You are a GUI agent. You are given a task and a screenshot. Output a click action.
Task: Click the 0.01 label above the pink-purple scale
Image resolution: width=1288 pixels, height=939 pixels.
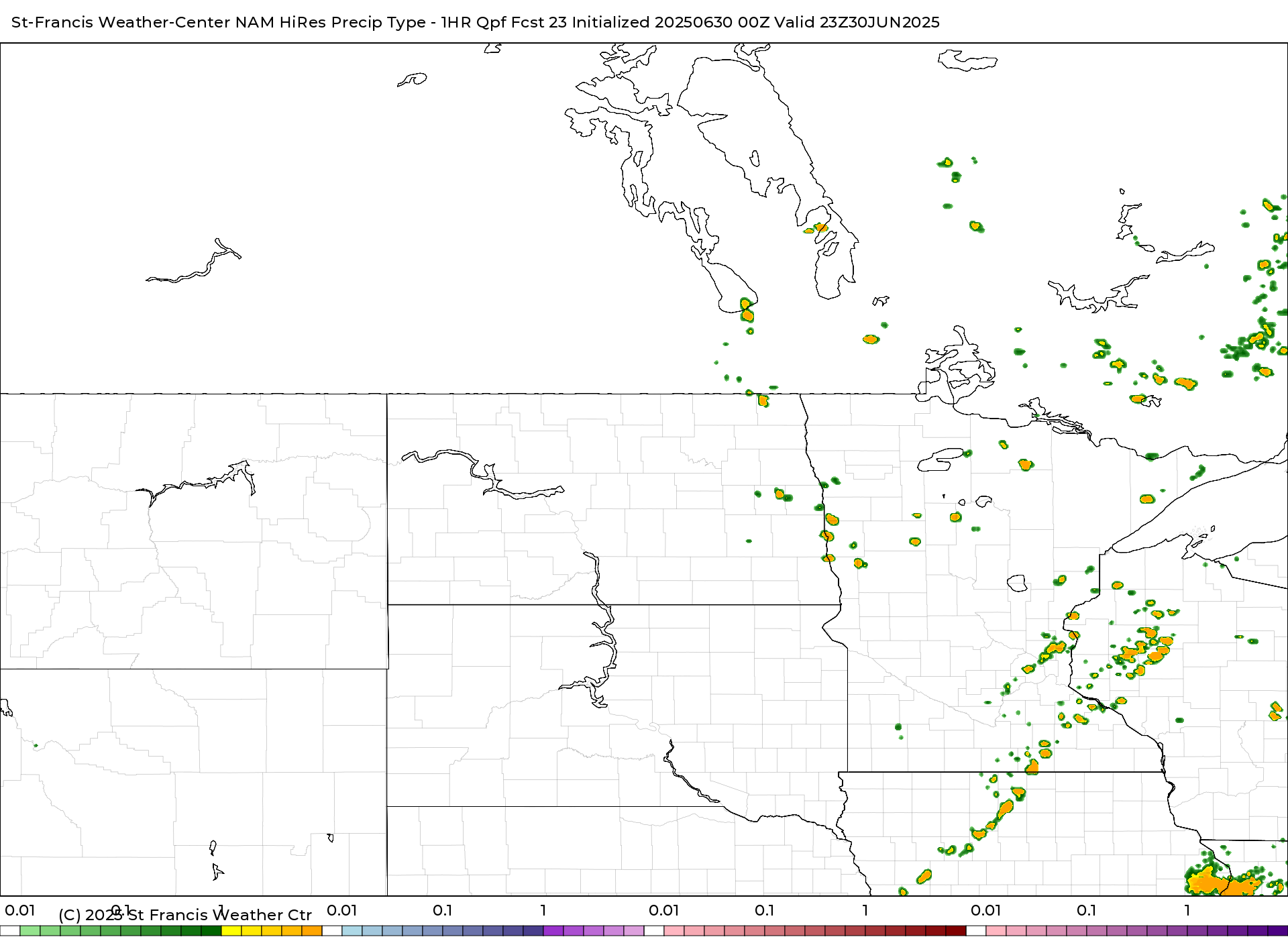point(986,910)
